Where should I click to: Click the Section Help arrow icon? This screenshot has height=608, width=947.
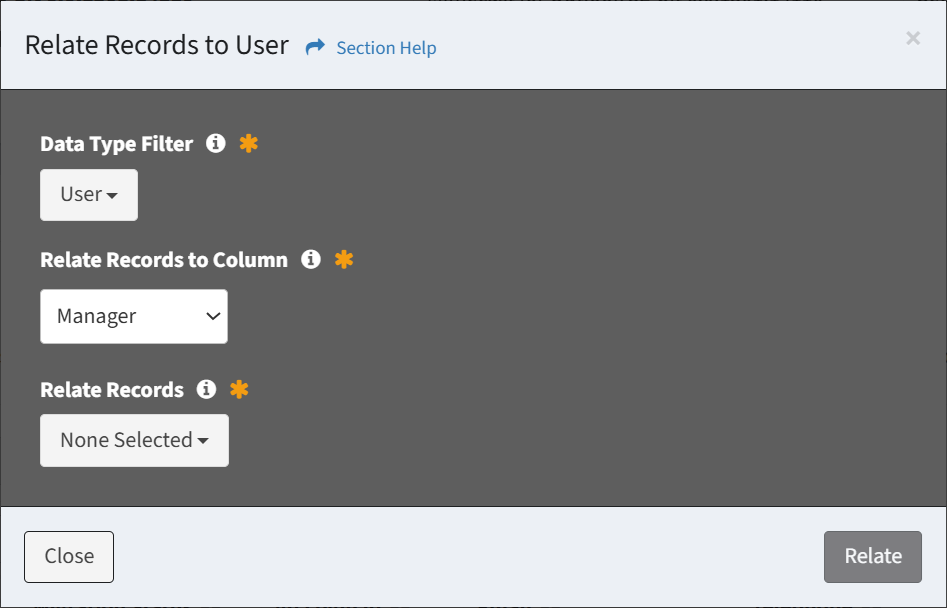pyautogui.click(x=316, y=47)
